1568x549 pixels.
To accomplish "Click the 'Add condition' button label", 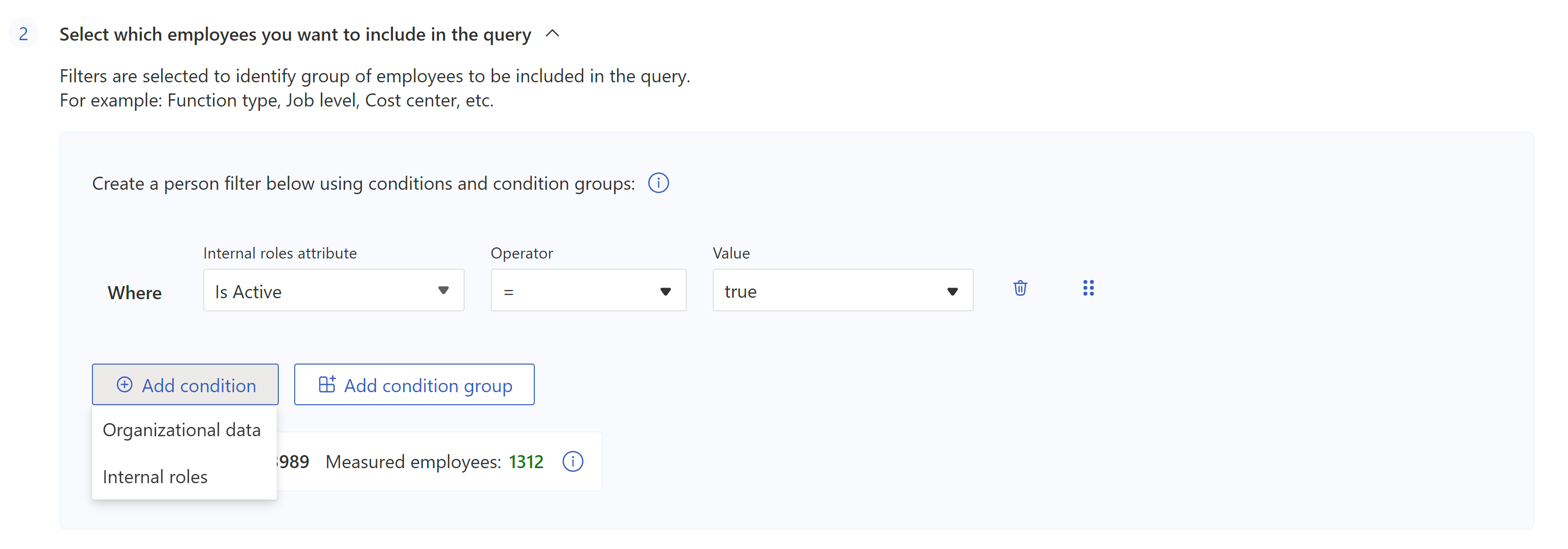I will pyautogui.click(x=198, y=386).
